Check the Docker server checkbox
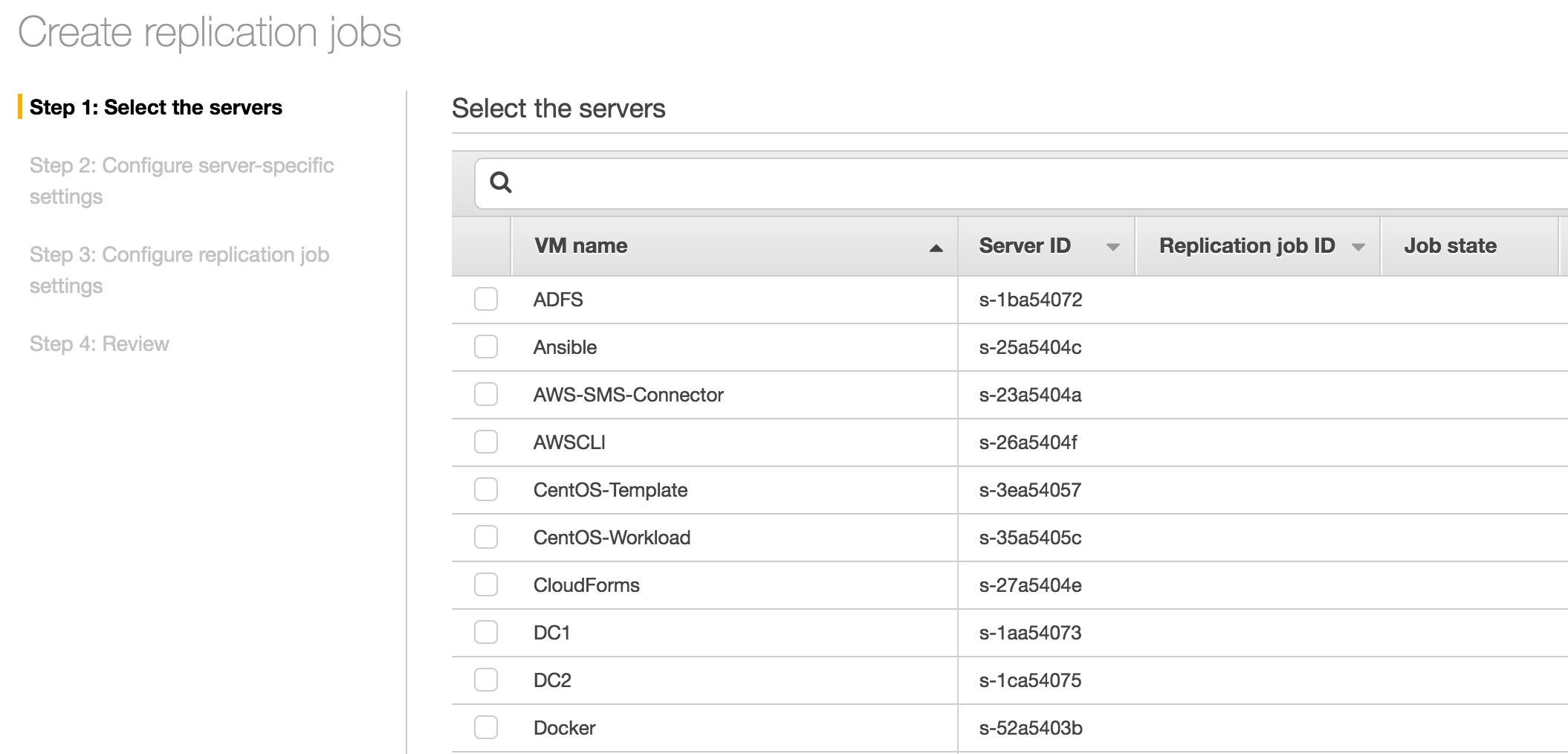 click(486, 727)
